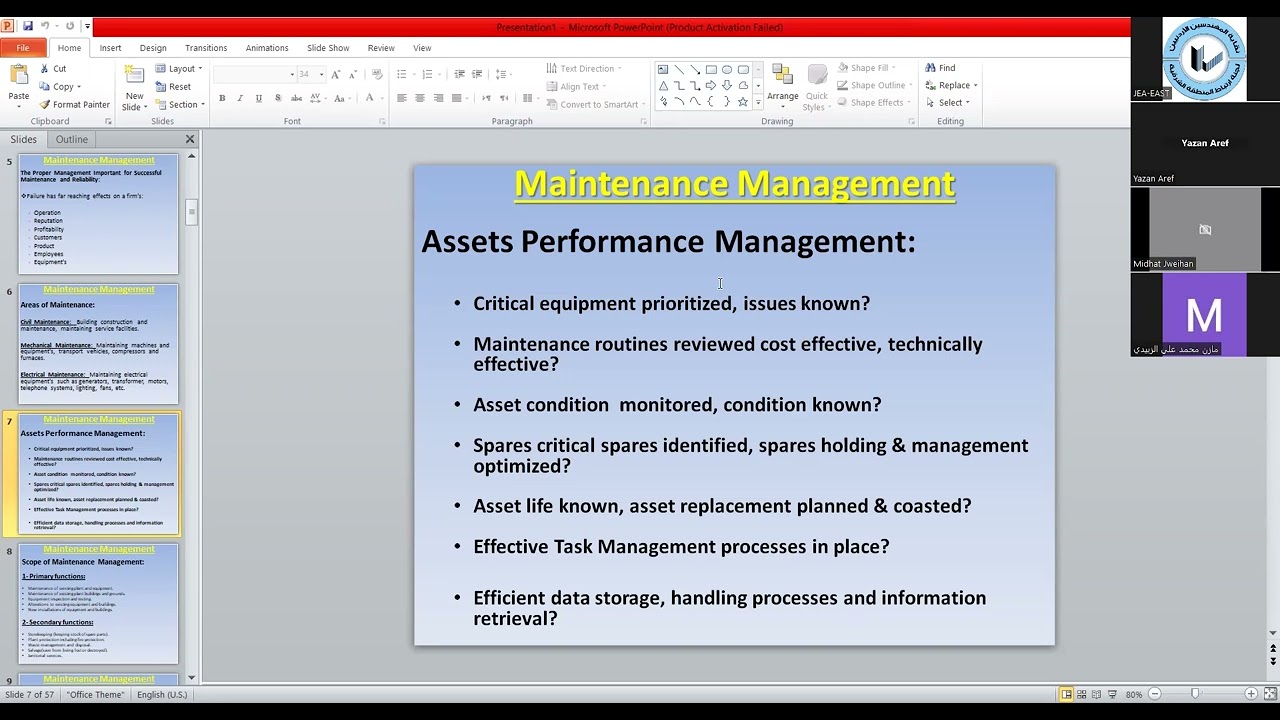The width and height of the screenshot is (1280, 720).
Task: Click Increase List Level icon
Action: point(477,74)
